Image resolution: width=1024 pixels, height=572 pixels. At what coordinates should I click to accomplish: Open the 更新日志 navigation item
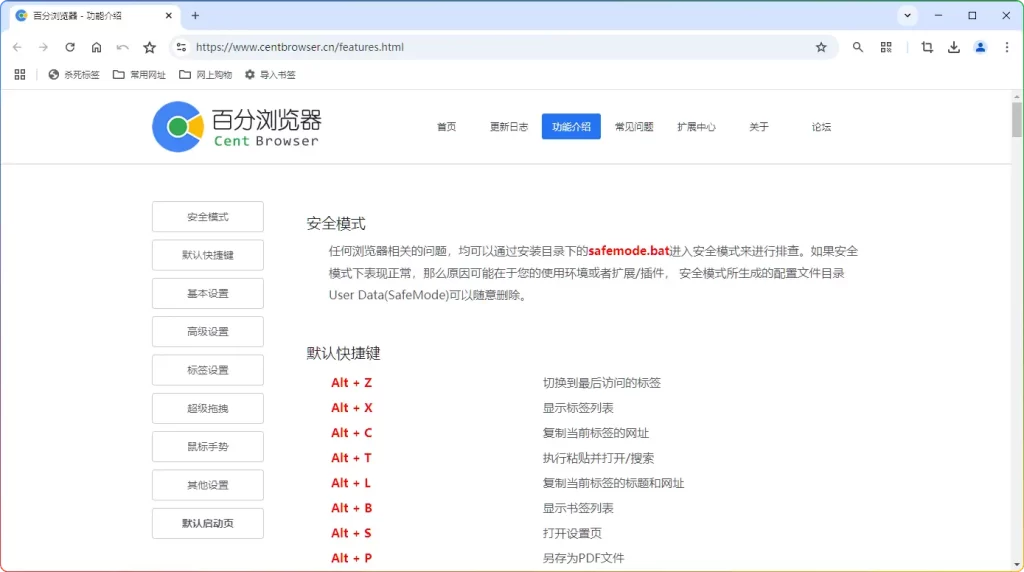(x=509, y=127)
